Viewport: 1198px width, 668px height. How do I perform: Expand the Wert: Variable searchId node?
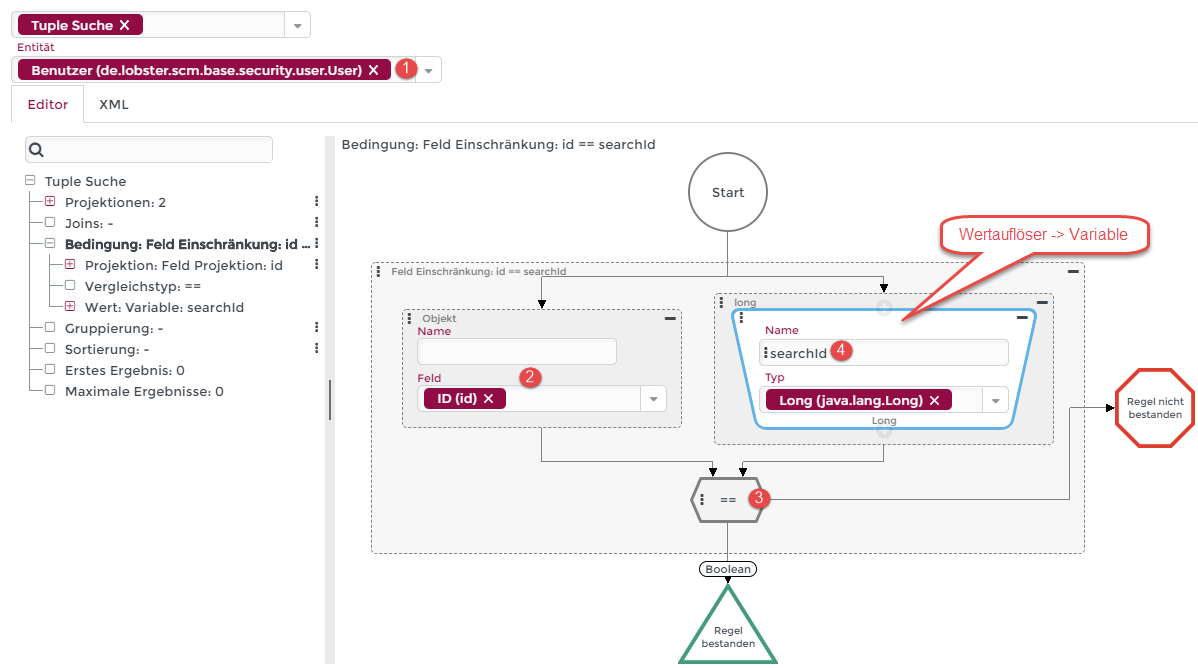(70, 307)
